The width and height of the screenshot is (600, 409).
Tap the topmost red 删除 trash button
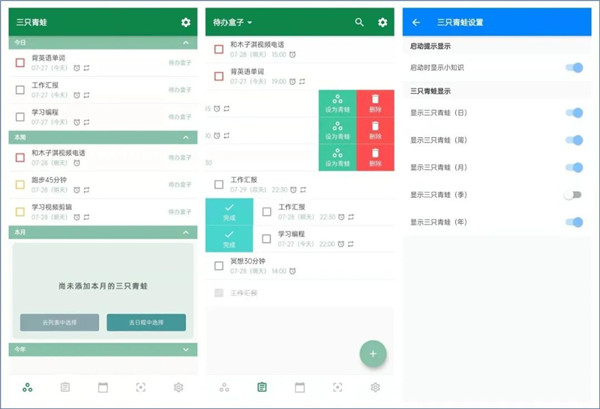[x=375, y=103]
